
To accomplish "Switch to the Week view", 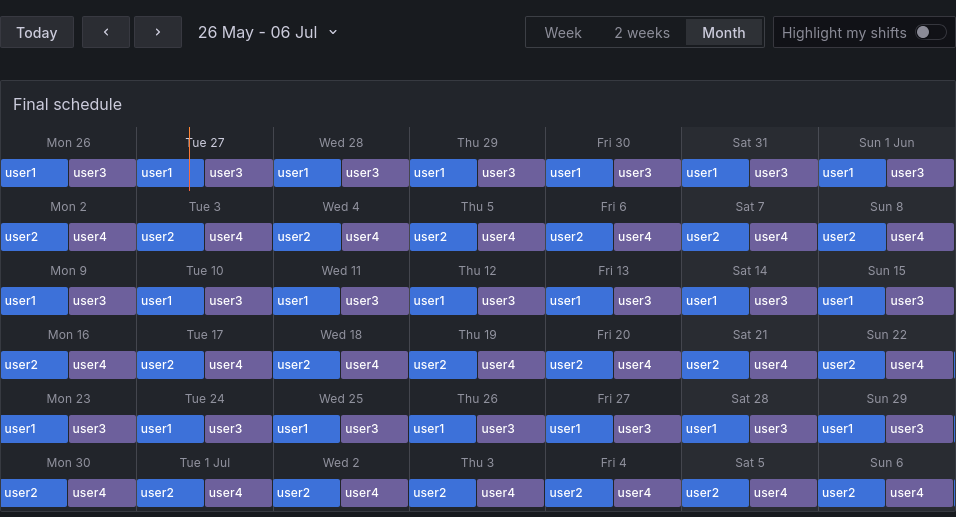I will click(x=563, y=33).
